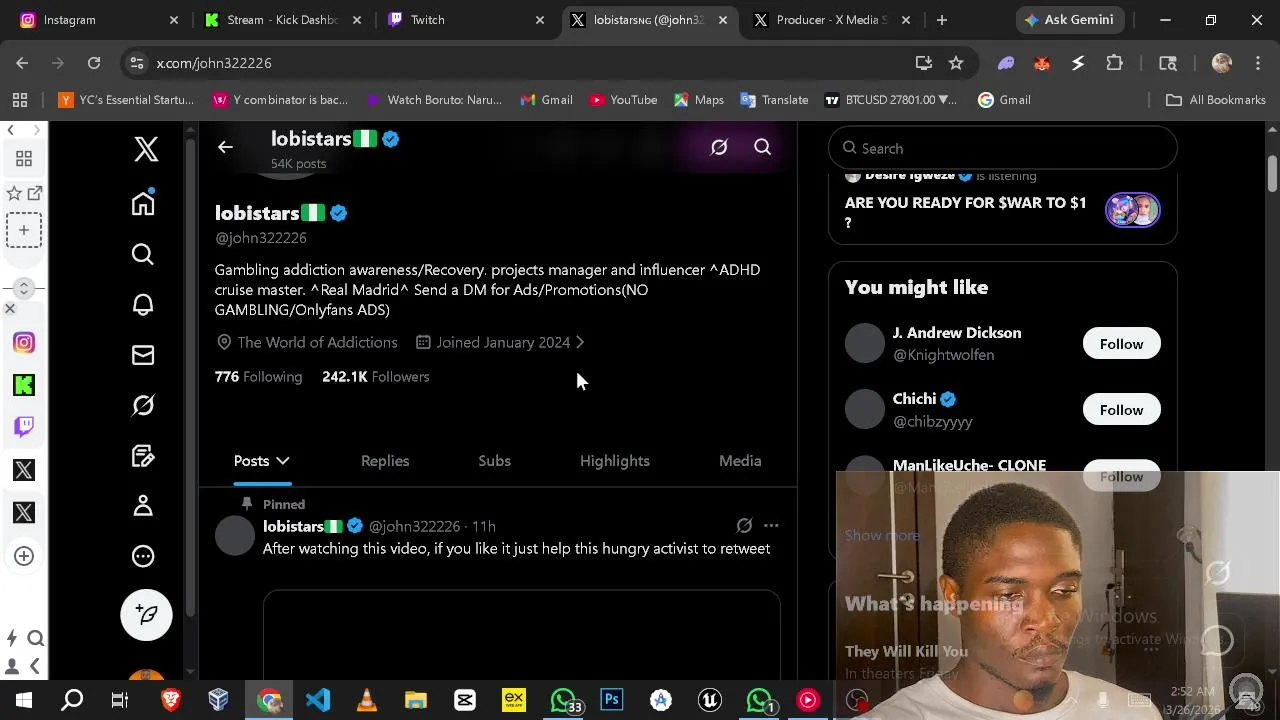Search lobistars' posts with header magnifier icon
The width and height of the screenshot is (1280, 720).
pos(762,147)
